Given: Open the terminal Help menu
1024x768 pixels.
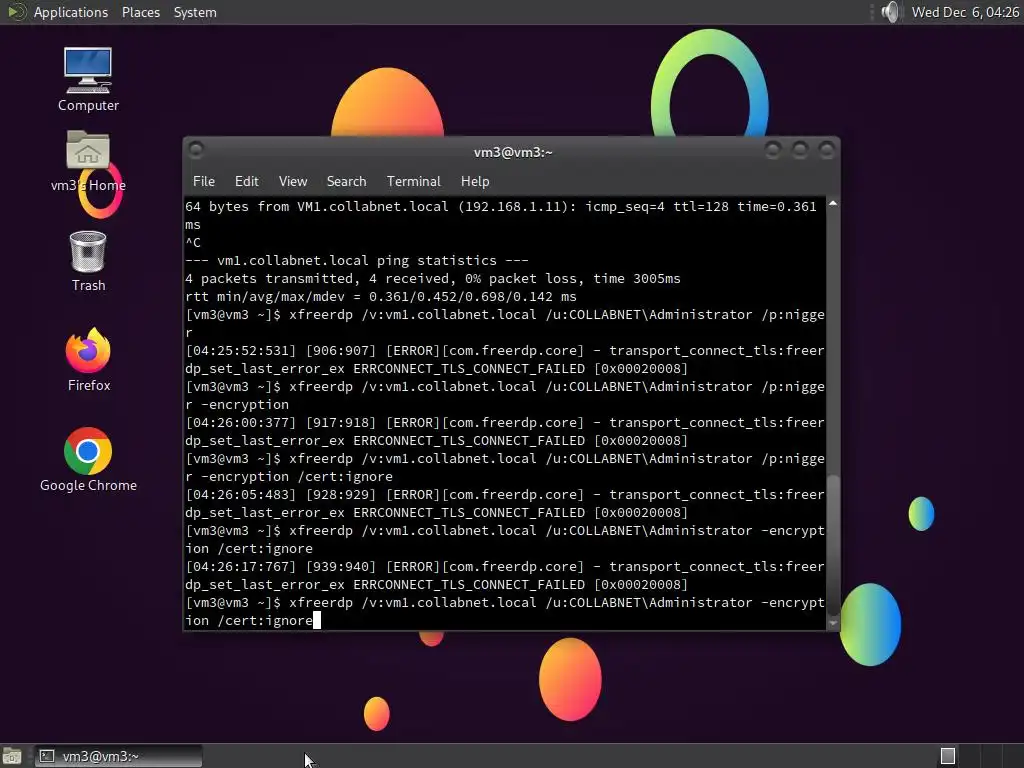Looking at the screenshot, I should point(475,182).
